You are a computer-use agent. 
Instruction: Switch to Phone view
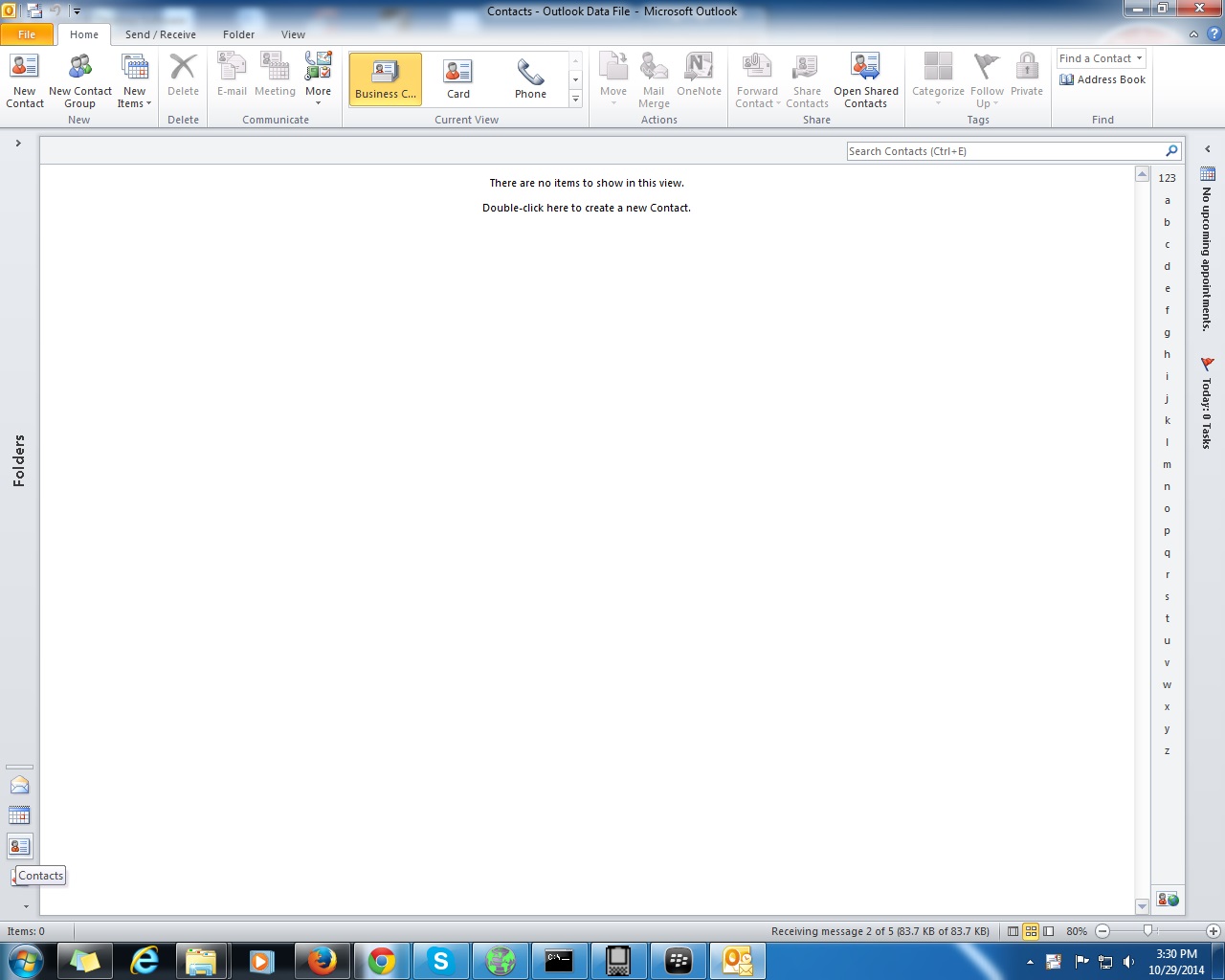(530, 78)
